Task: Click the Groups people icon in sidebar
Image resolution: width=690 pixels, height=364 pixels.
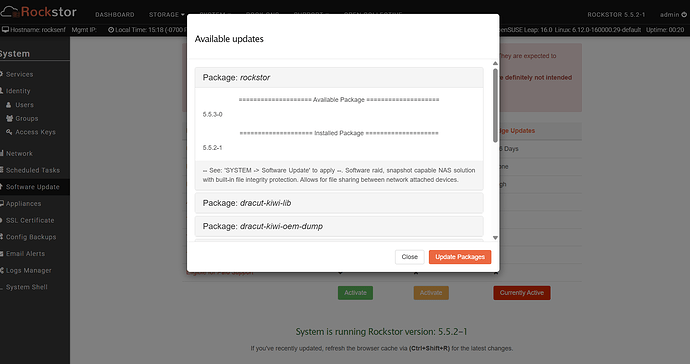Action: tap(9, 118)
